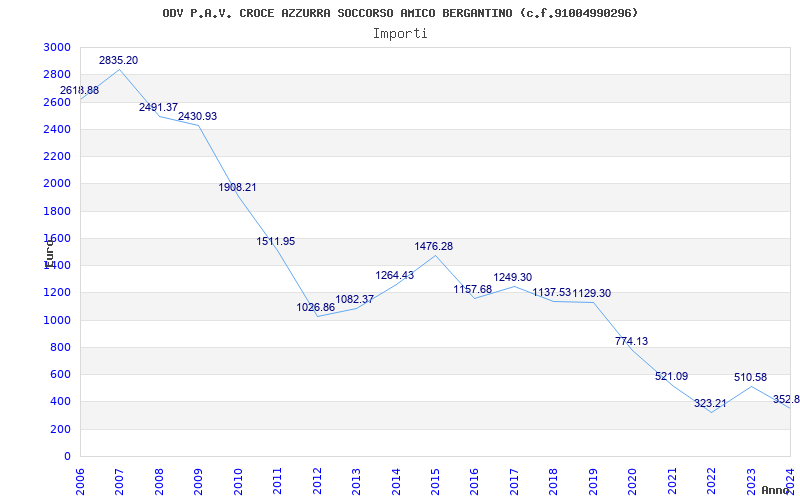The height and width of the screenshot is (500, 800).
Task: Click the 323.21 lowest value label
Action: click(710, 404)
